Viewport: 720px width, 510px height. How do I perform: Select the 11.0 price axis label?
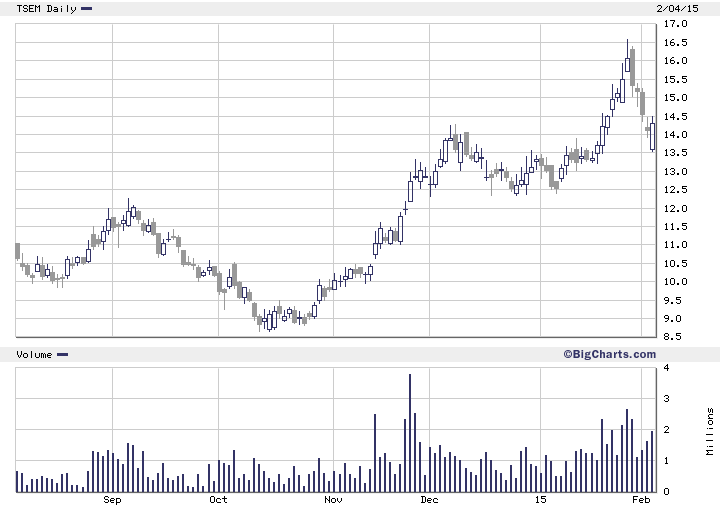(x=675, y=245)
